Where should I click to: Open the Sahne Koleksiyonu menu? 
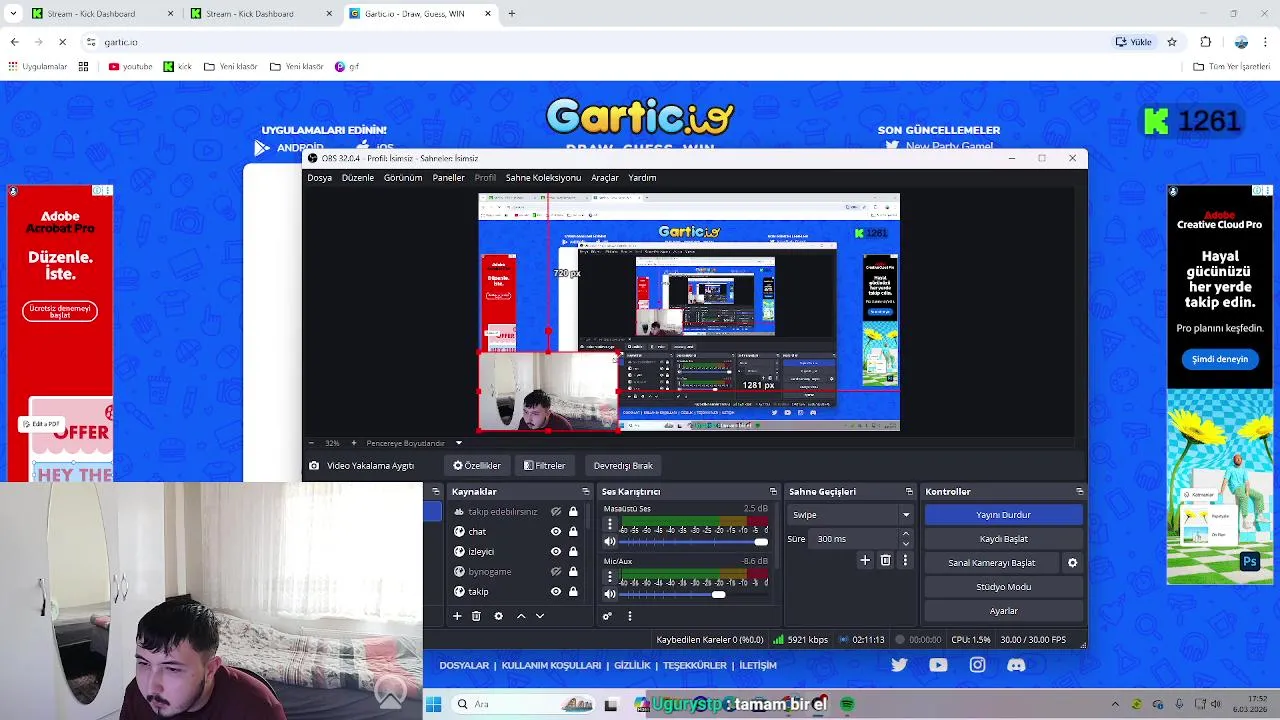543,178
